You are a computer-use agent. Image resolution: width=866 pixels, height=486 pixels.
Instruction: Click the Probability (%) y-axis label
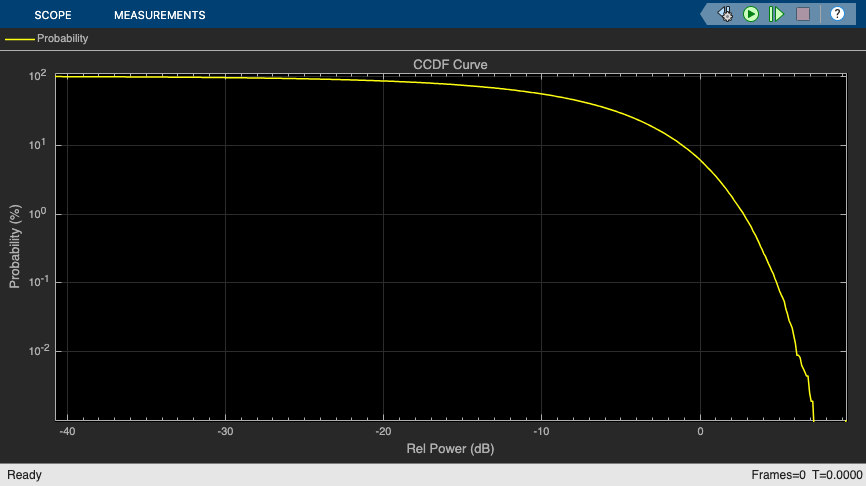(x=15, y=246)
